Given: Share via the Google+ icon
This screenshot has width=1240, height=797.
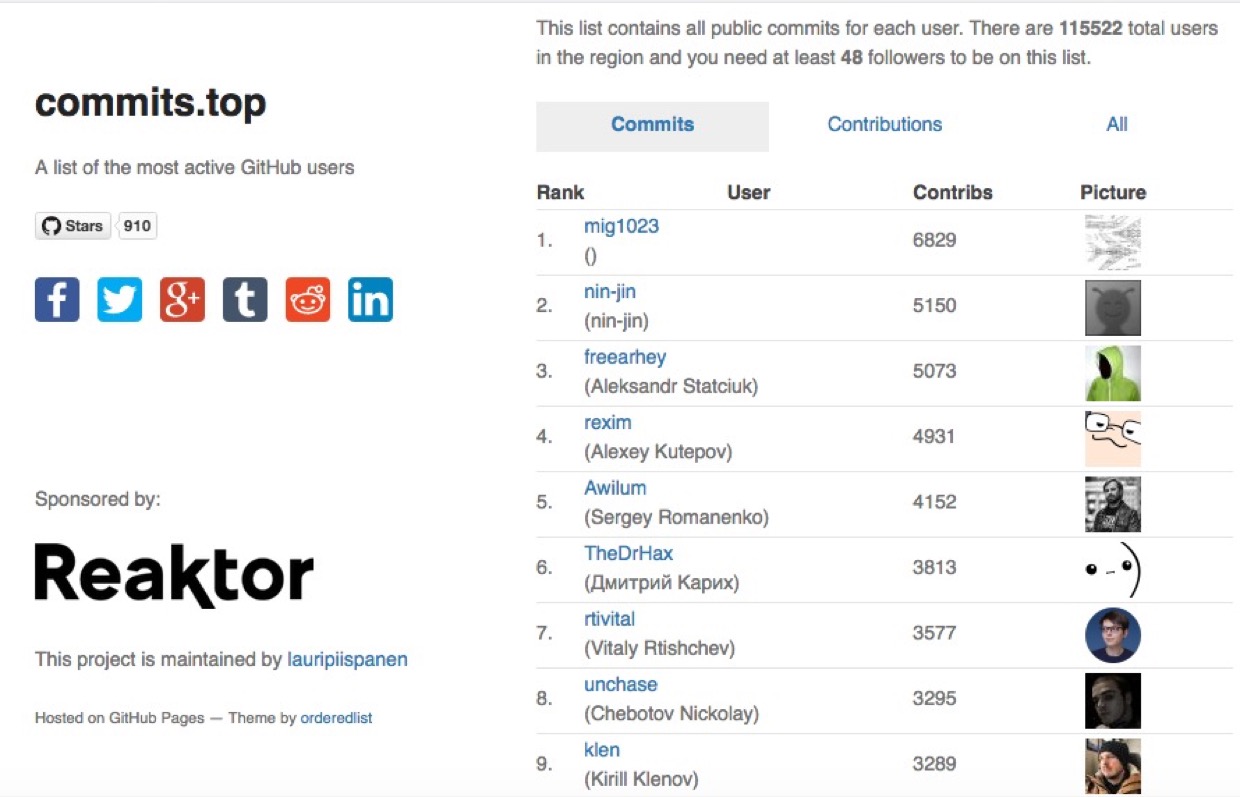Looking at the screenshot, I should [182, 299].
